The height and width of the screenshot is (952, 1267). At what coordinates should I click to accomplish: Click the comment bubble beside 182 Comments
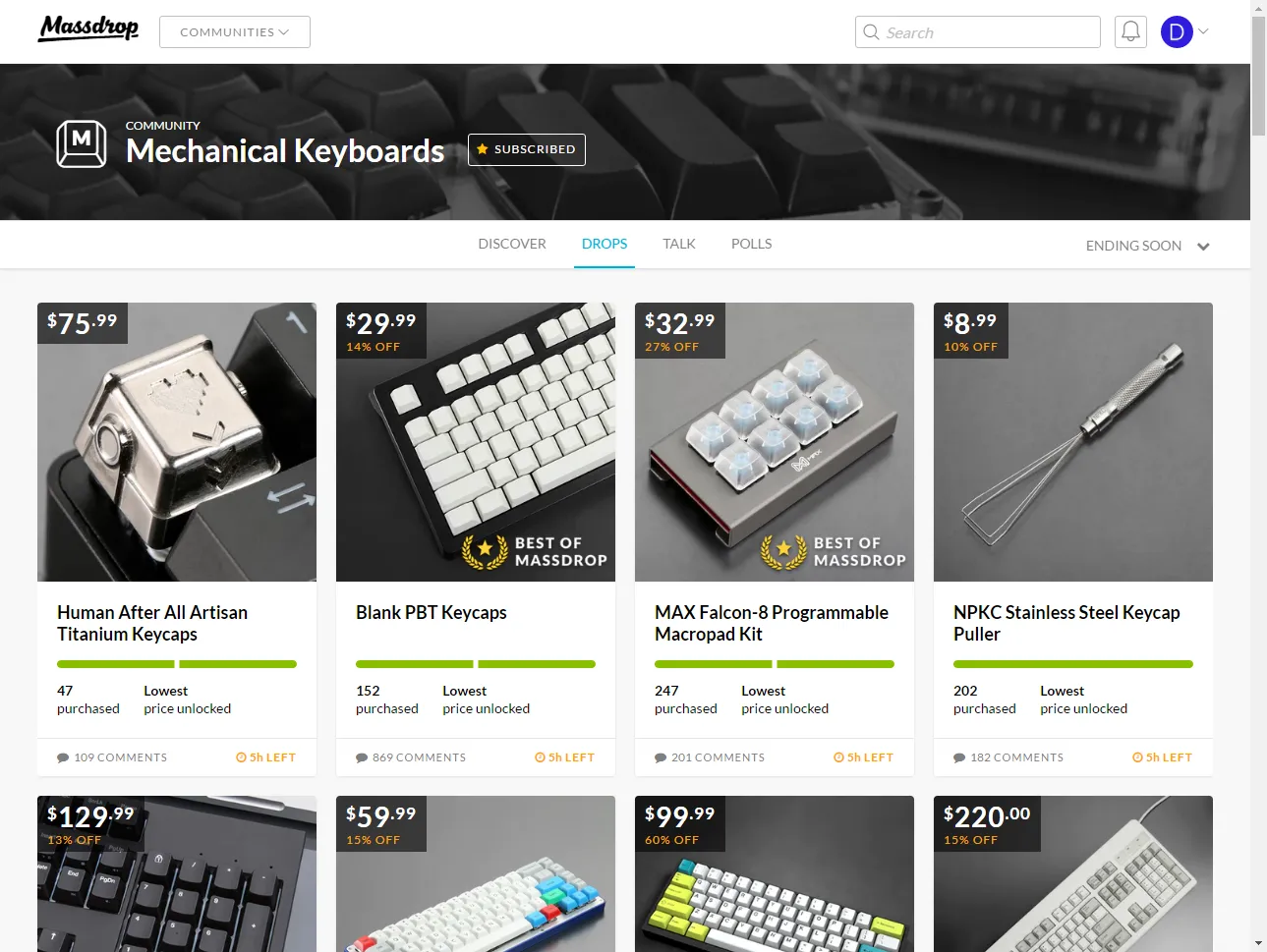(x=959, y=757)
